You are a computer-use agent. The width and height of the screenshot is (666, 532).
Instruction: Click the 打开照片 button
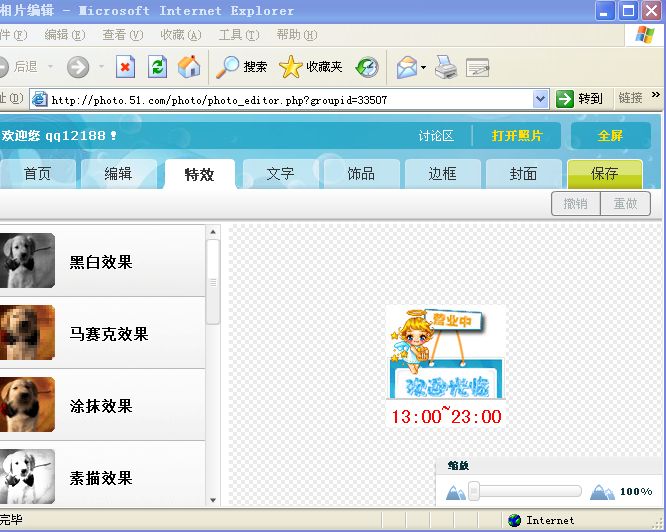coord(517,135)
